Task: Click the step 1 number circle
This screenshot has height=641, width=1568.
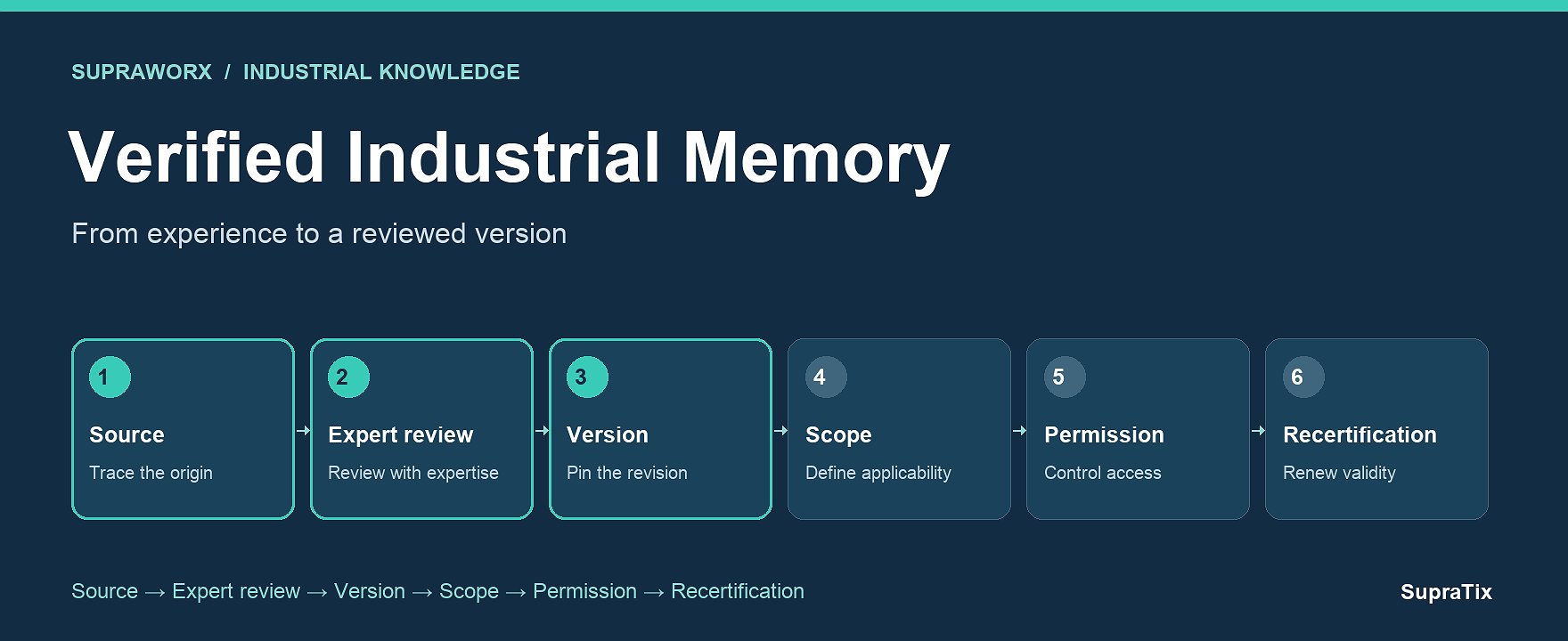Action: coord(110,377)
